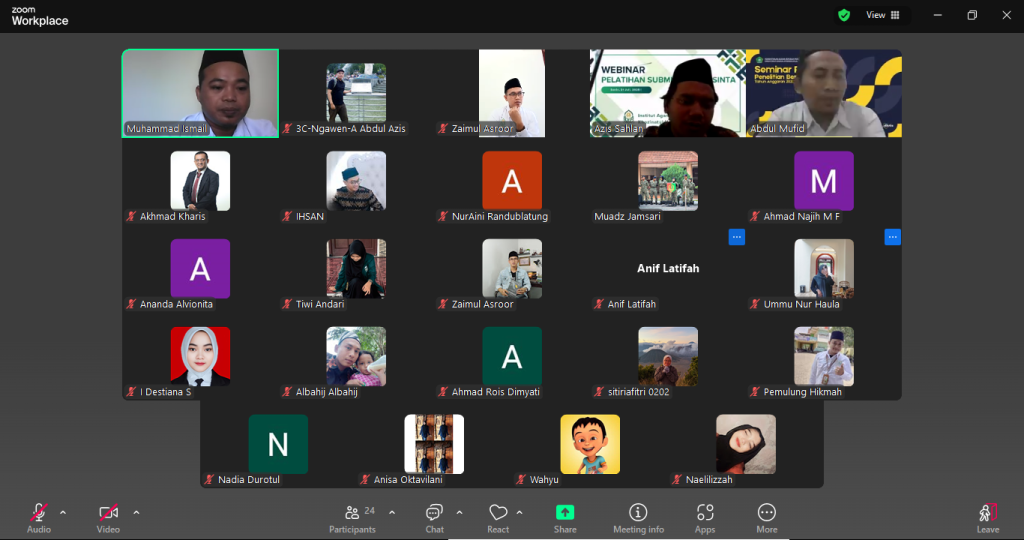Open the View layout menu
Viewport: 1024px width, 540px height.
[x=883, y=15]
